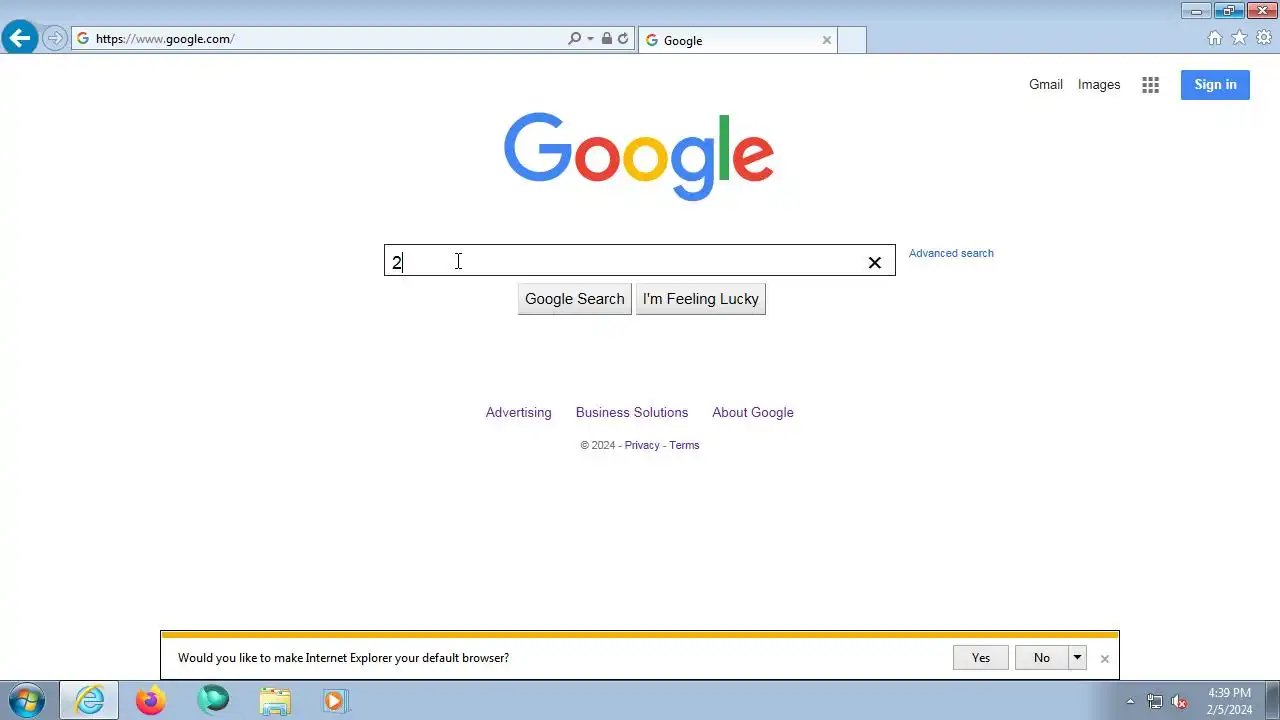Click the Google logo
Image resolution: width=1280 pixels, height=720 pixels.
[x=639, y=156]
